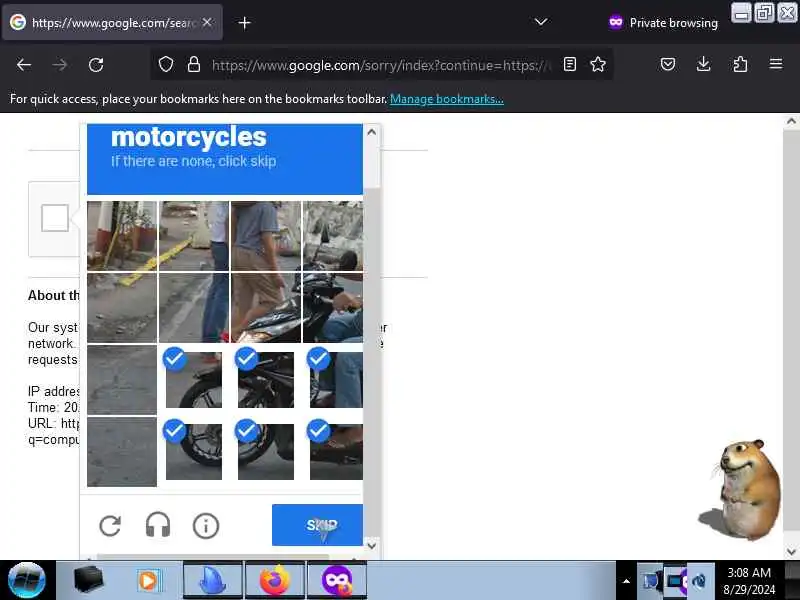
Task: Select the Google search tab
Action: point(112,22)
